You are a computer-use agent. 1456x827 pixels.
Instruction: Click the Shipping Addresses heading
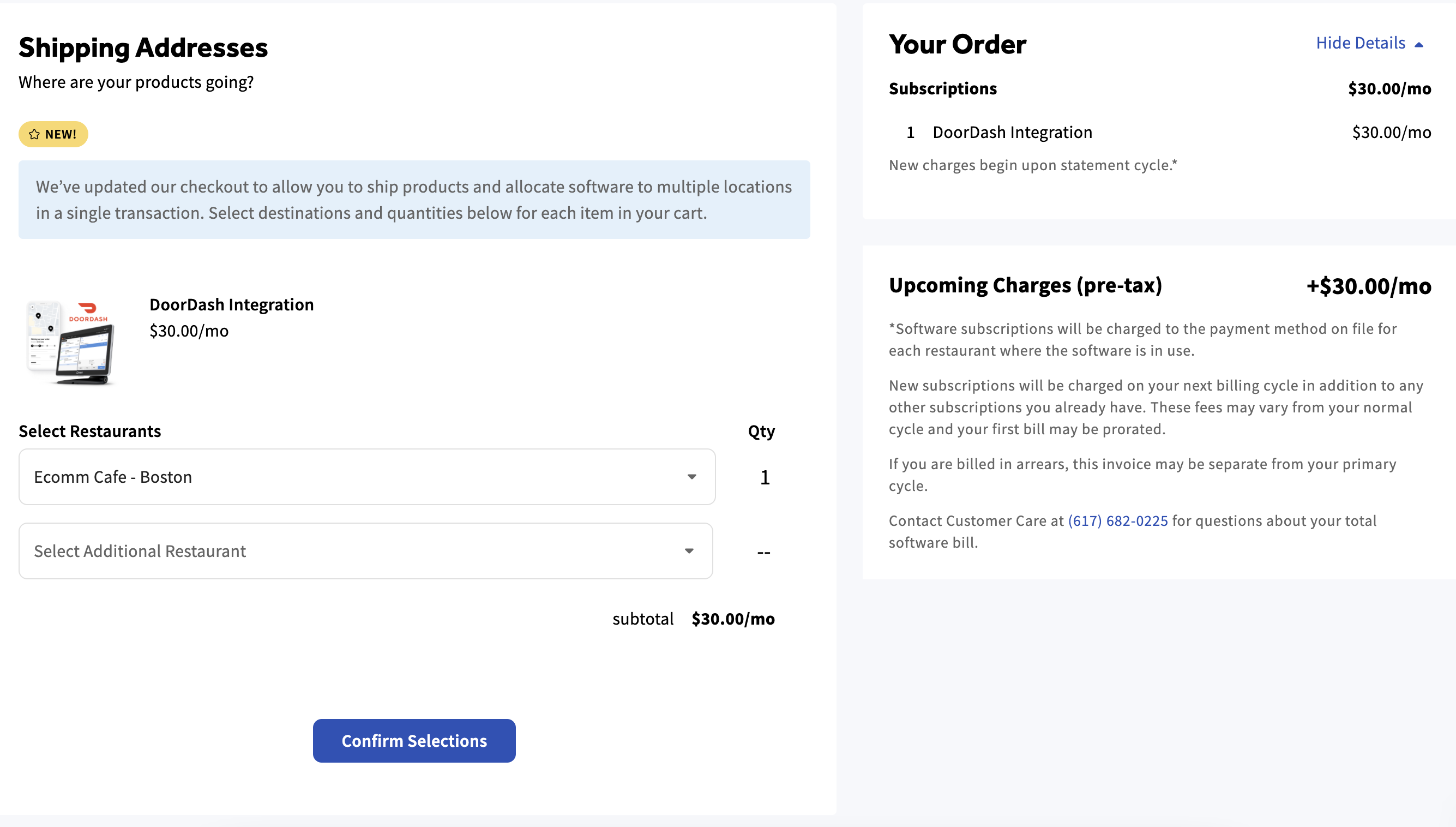click(x=143, y=47)
